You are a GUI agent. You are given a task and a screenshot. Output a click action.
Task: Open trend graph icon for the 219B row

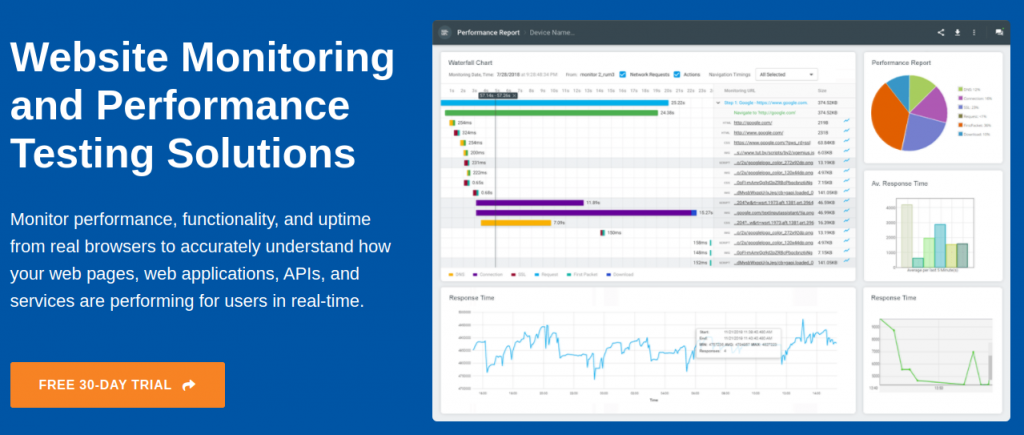pyautogui.click(x=847, y=121)
